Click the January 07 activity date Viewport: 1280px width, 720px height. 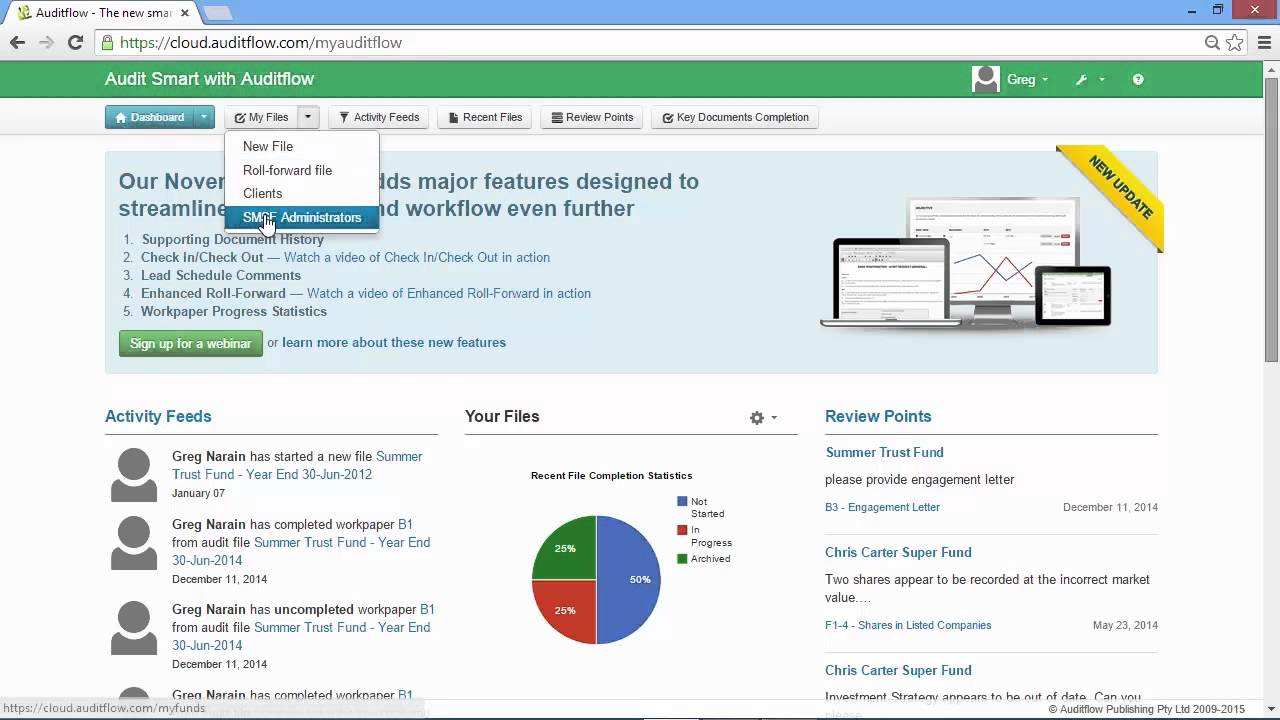pos(198,493)
